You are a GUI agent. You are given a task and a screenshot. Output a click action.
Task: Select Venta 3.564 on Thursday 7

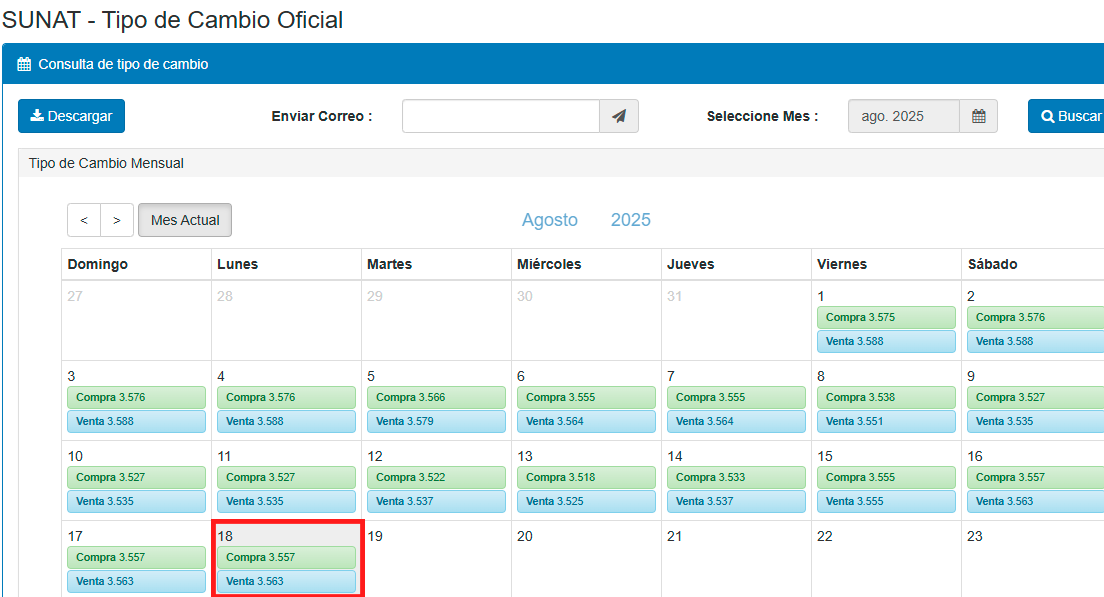(x=736, y=422)
